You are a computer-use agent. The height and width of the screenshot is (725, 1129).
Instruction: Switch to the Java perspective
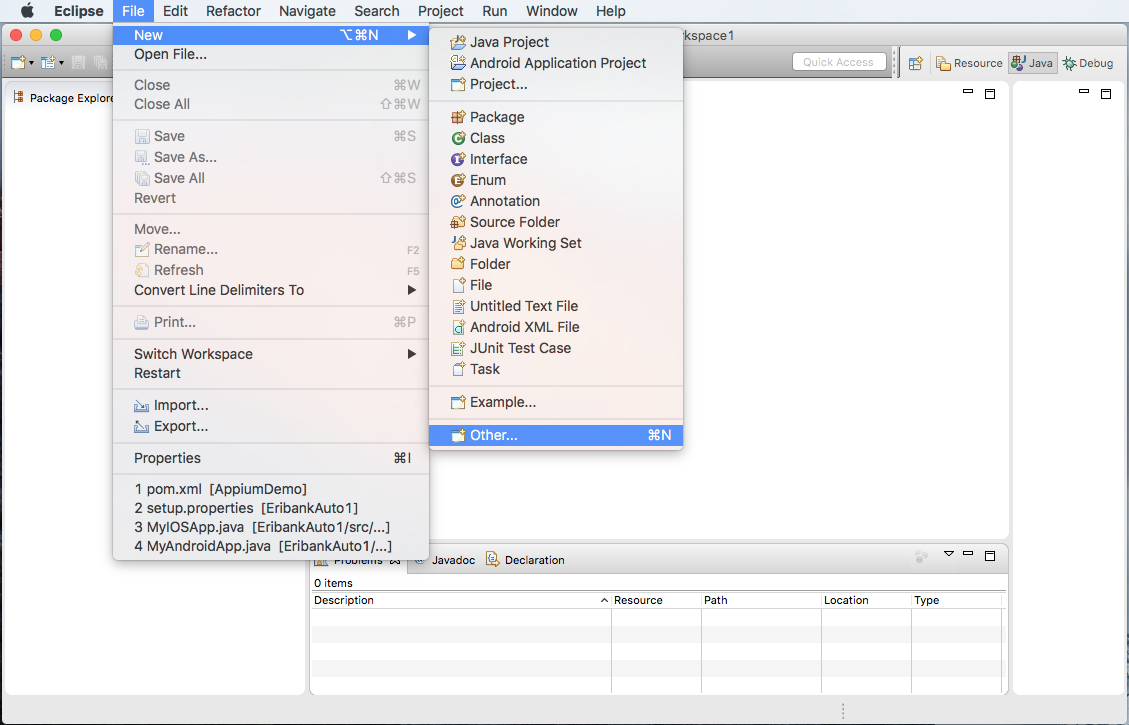(x=1033, y=63)
